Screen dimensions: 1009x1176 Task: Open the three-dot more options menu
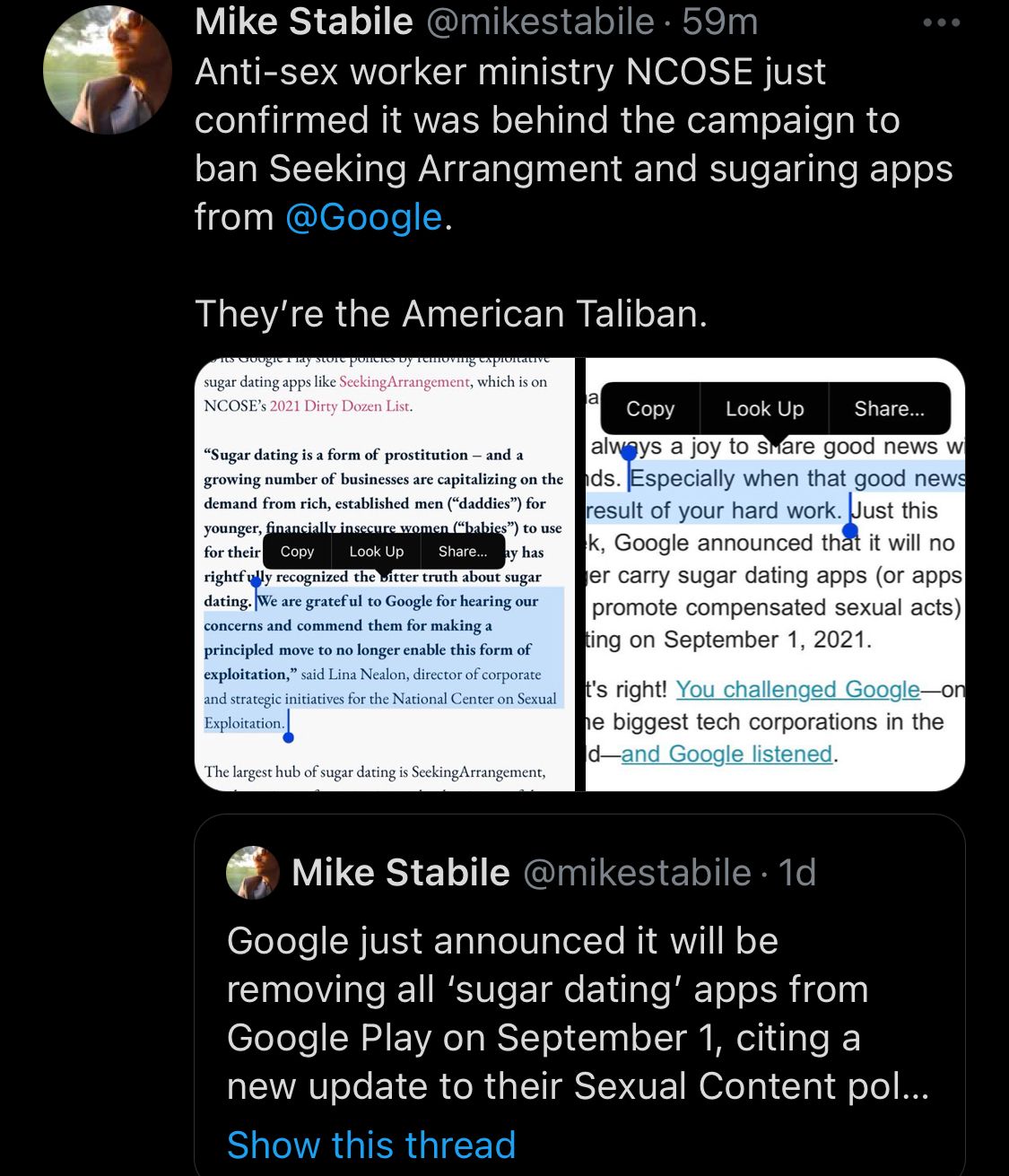(941, 22)
